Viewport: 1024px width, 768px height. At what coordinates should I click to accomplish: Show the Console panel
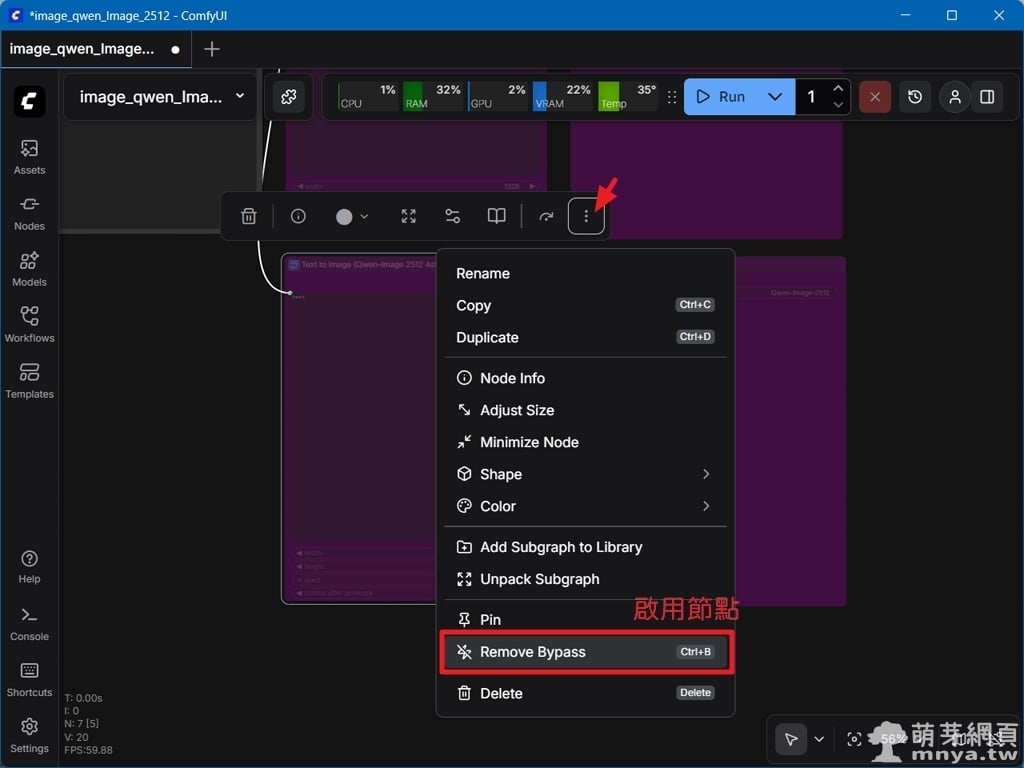point(29,622)
